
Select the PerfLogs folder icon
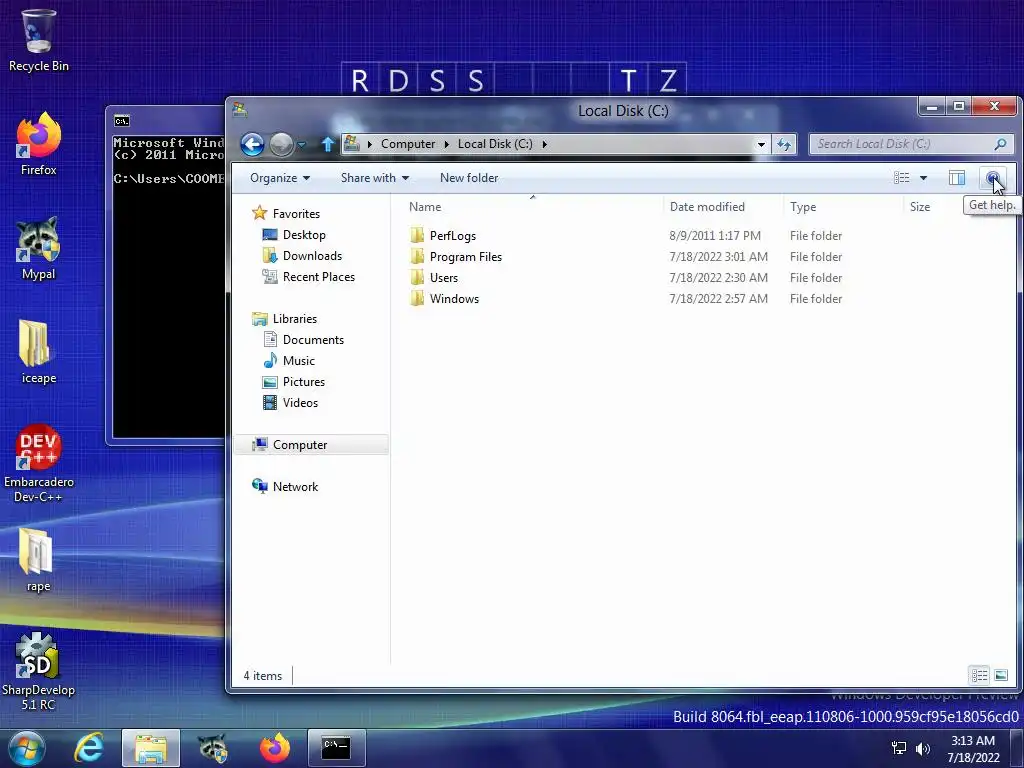[x=417, y=235]
